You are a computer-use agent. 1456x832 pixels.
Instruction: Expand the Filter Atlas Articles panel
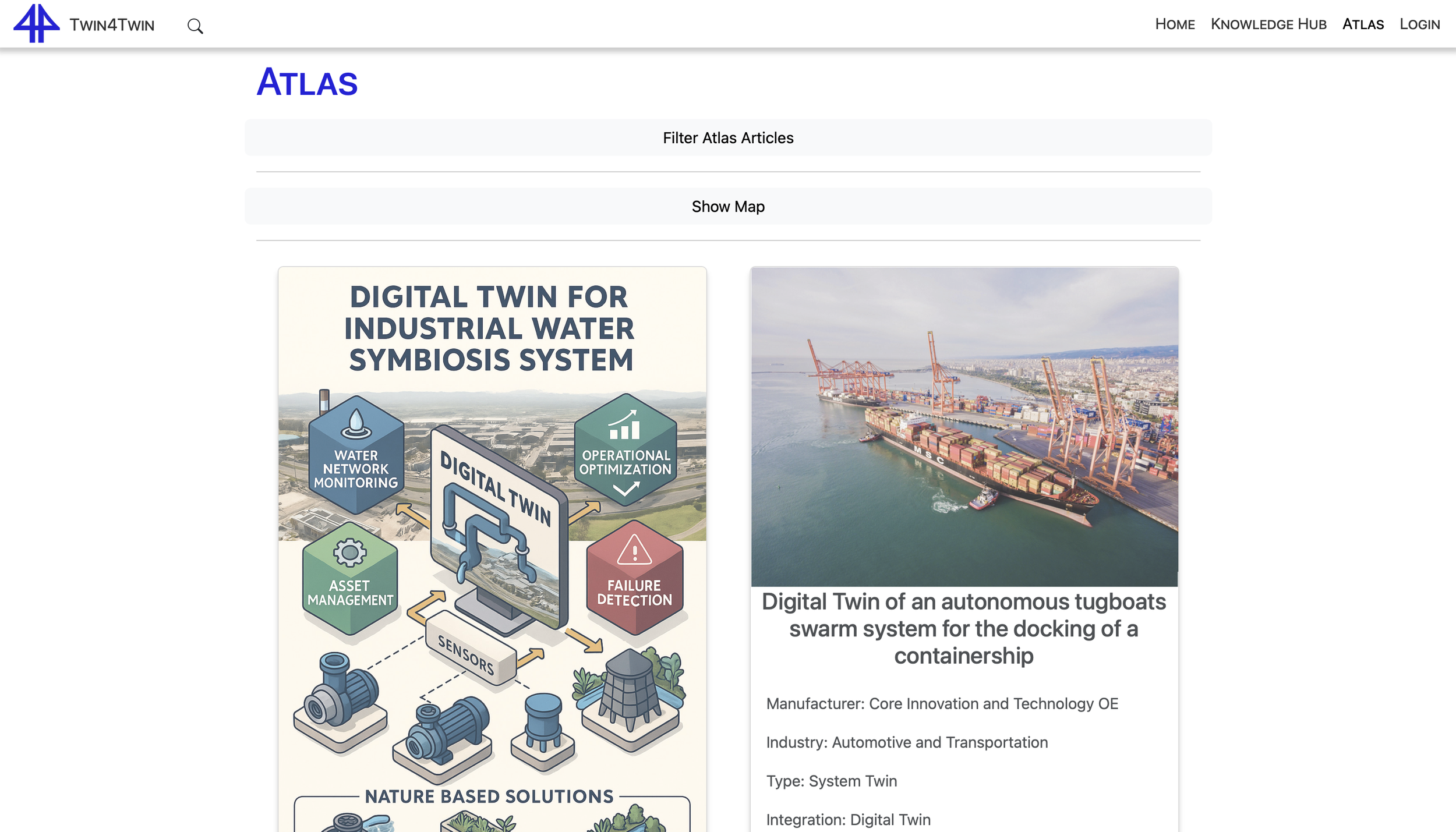728,138
